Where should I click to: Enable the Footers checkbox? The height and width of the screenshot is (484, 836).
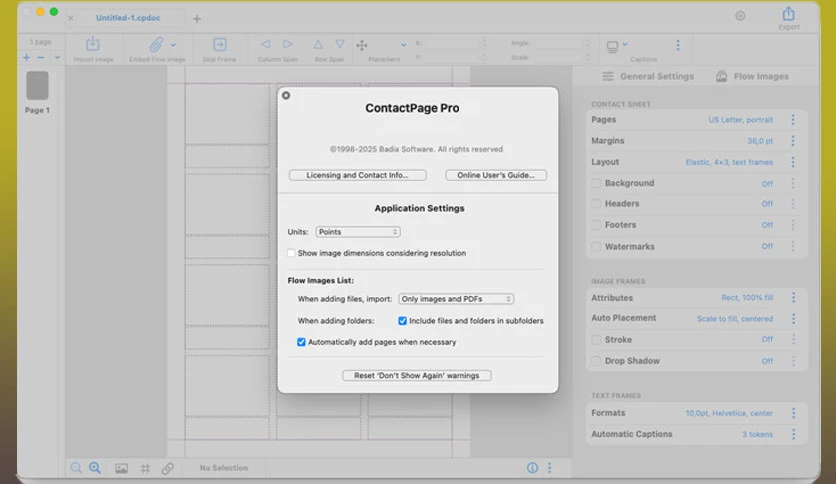(x=596, y=225)
